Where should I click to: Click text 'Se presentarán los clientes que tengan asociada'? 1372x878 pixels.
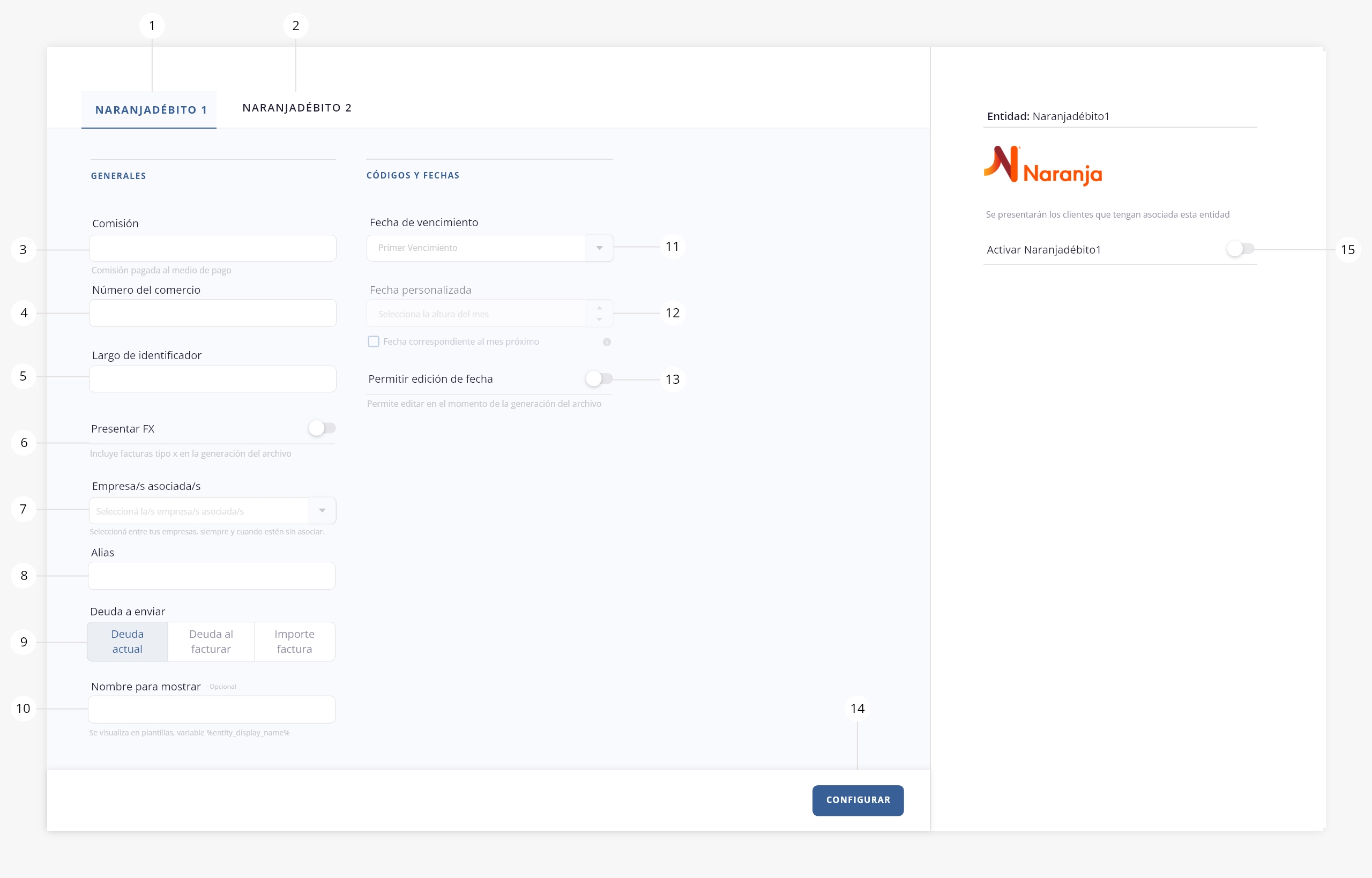tap(1108, 215)
